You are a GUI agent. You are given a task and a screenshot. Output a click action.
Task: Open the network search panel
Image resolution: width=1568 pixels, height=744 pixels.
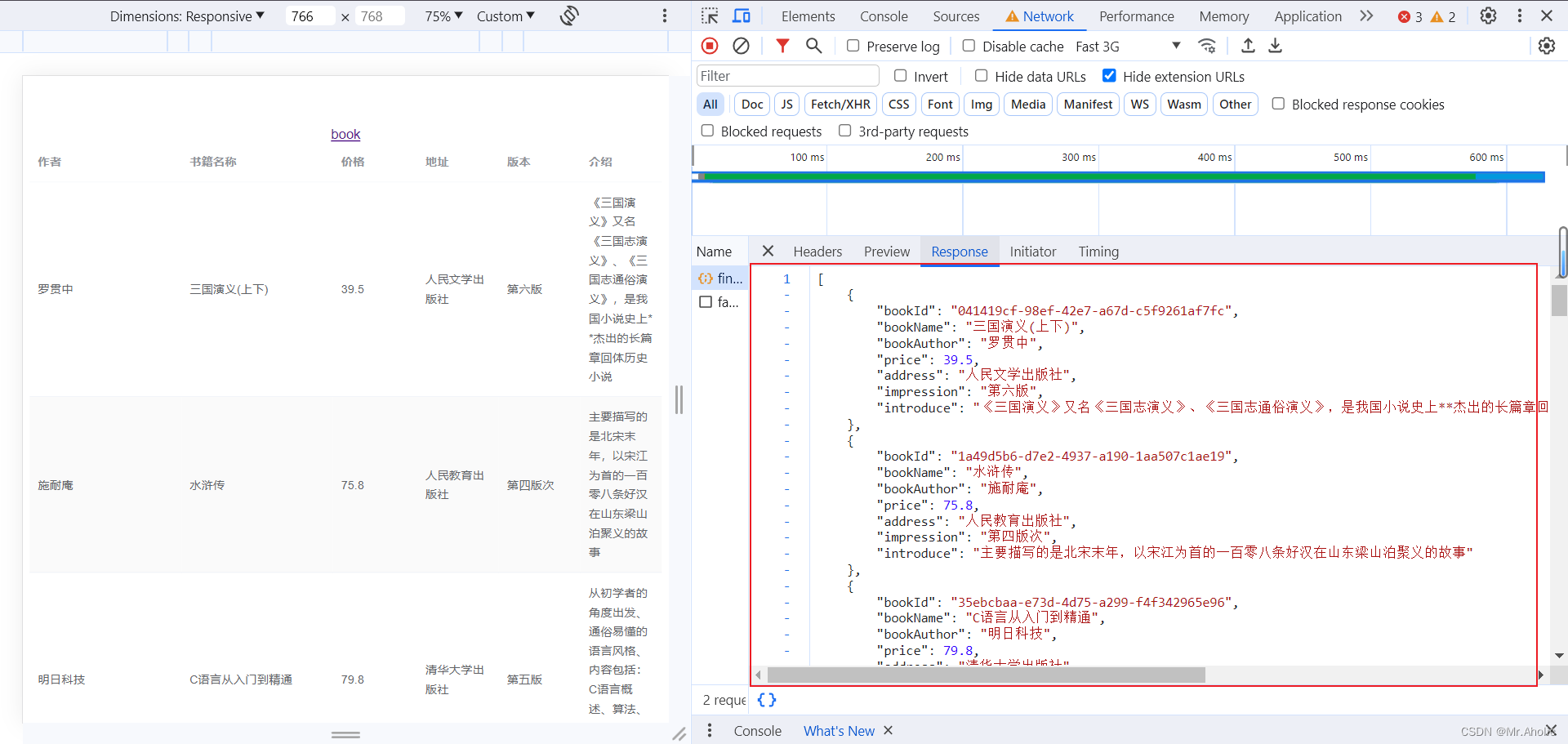click(x=813, y=46)
